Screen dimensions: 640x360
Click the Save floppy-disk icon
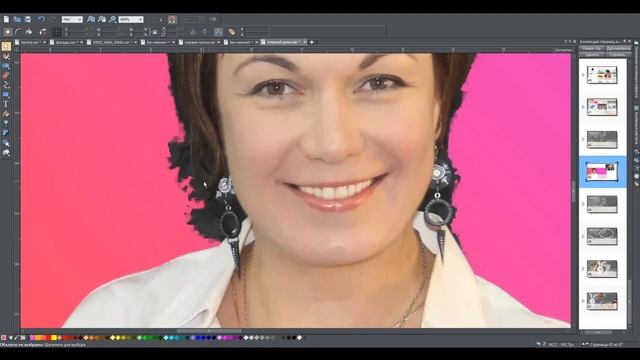tap(28, 19)
